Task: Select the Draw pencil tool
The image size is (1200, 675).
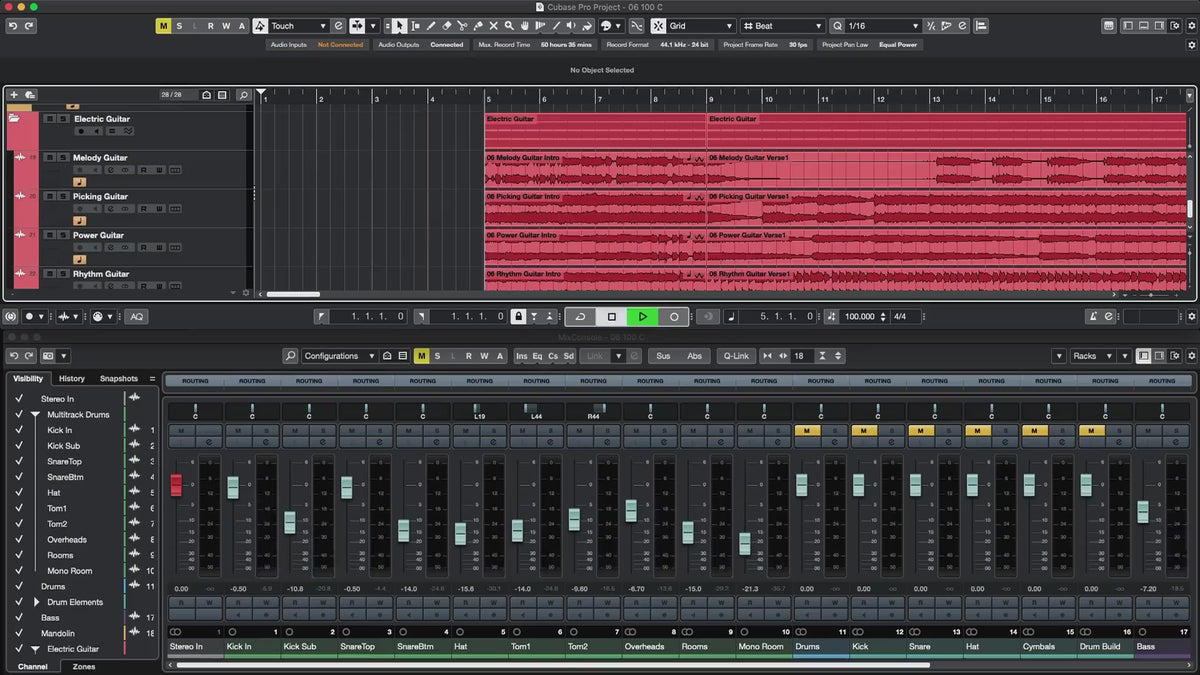Action: [x=431, y=26]
